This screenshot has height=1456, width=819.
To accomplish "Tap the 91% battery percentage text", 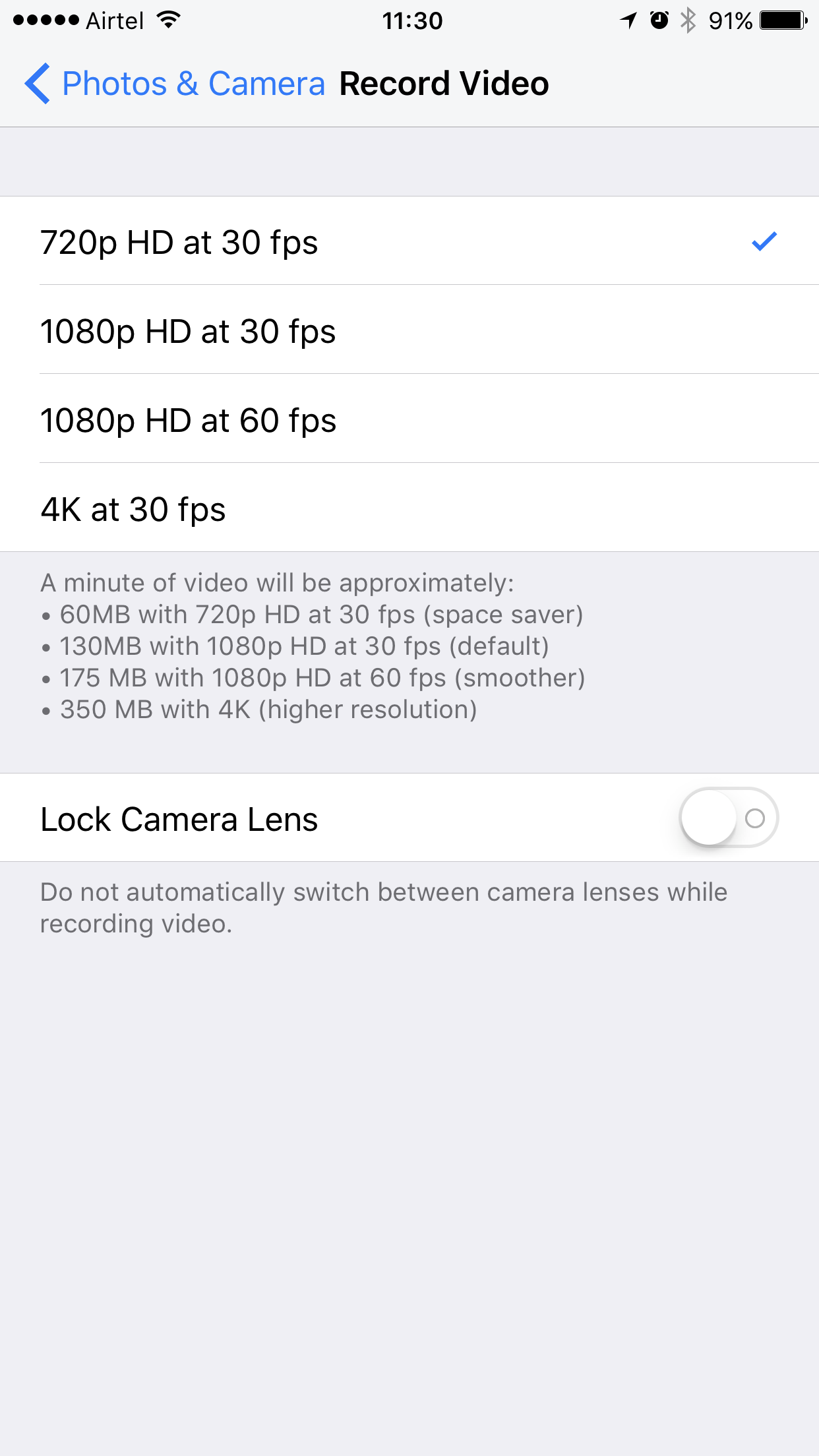I will tap(730, 20).
